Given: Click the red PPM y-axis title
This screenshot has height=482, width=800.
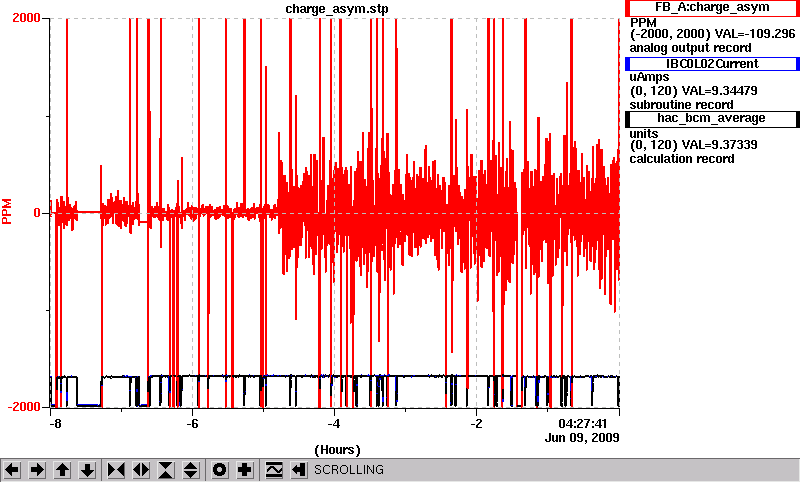Looking at the screenshot, I should 7,212.
